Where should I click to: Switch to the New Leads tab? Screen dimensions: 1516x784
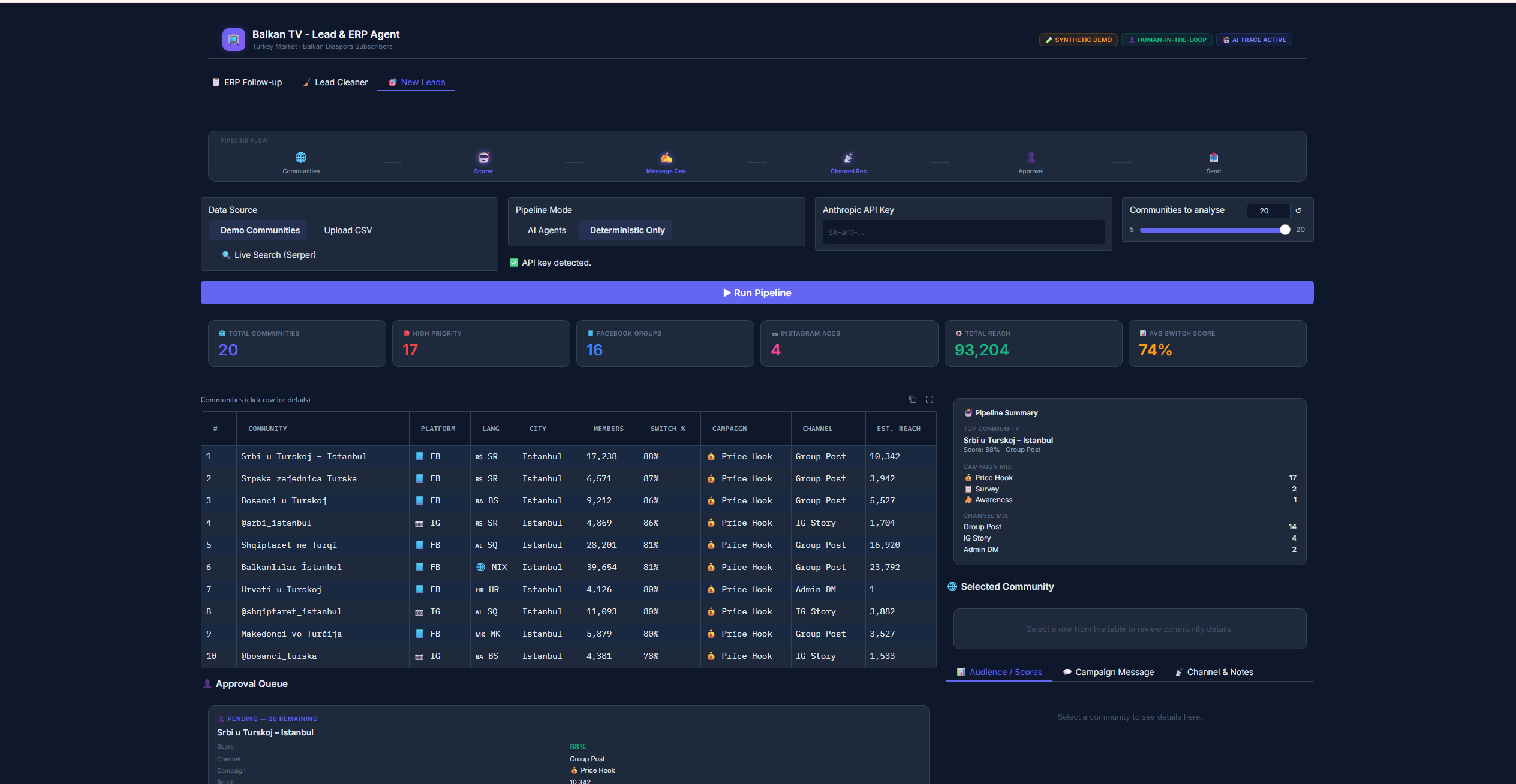click(416, 82)
